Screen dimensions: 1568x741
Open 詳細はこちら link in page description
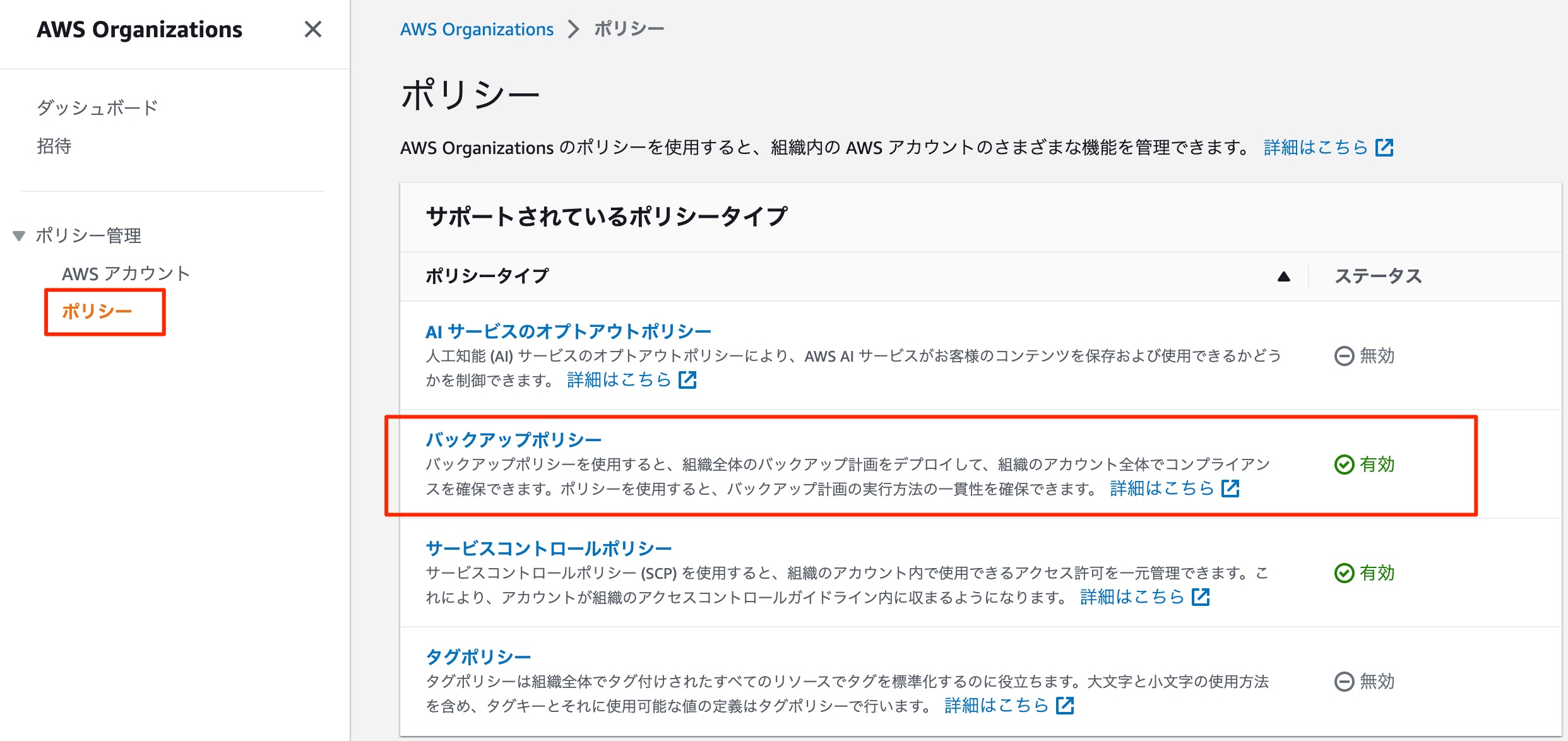pos(1316,147)
